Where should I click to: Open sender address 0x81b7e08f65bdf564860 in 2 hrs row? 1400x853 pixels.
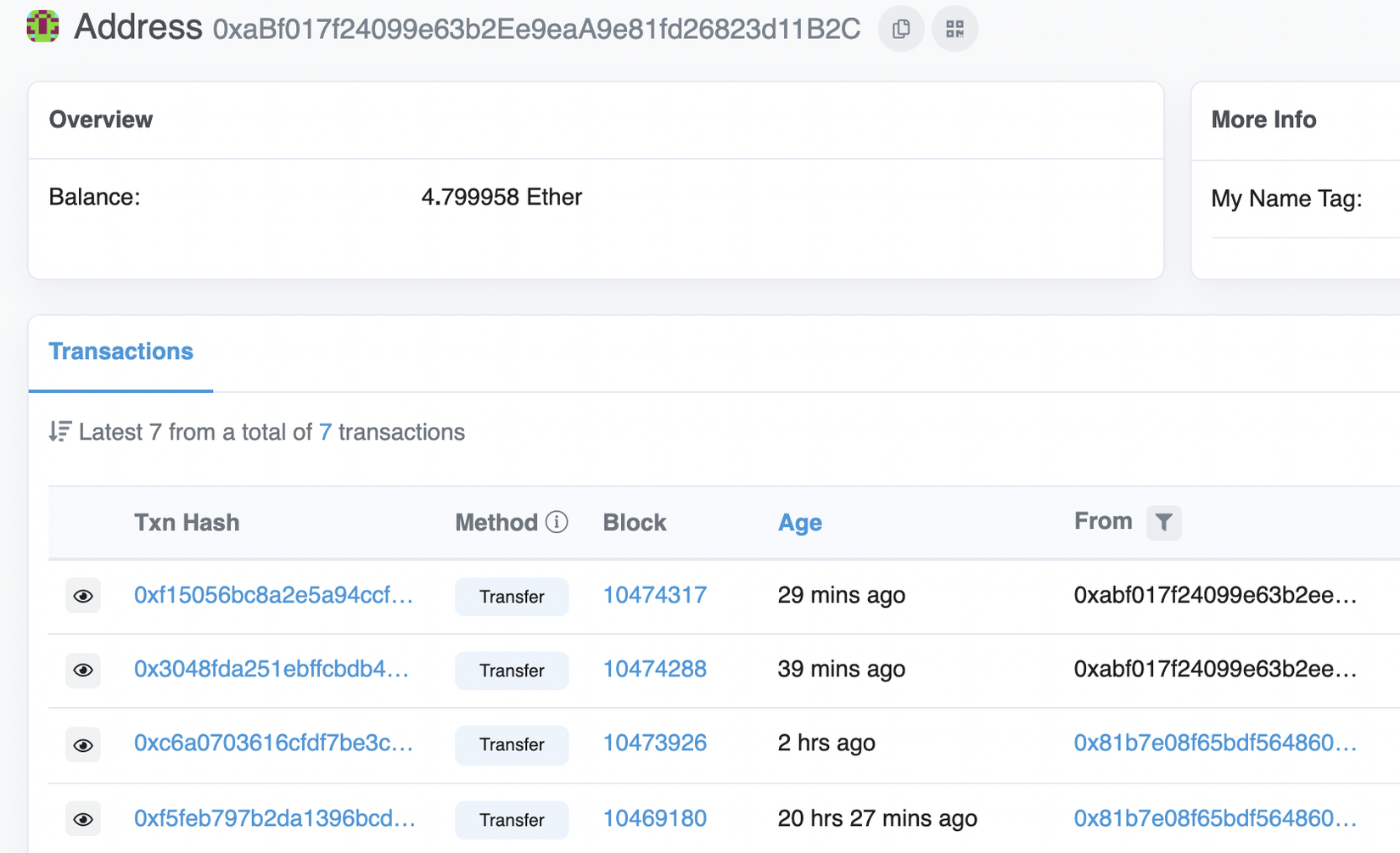click(1214, 743)
